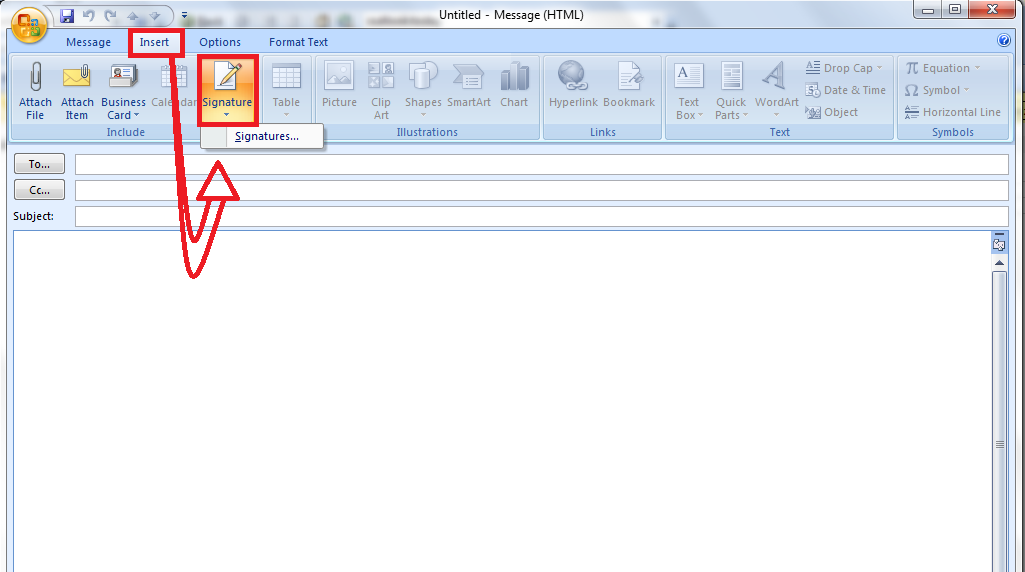The image size is (1025, 572).
Task: Click into the Cc recipients field
Action: [541, 190]
